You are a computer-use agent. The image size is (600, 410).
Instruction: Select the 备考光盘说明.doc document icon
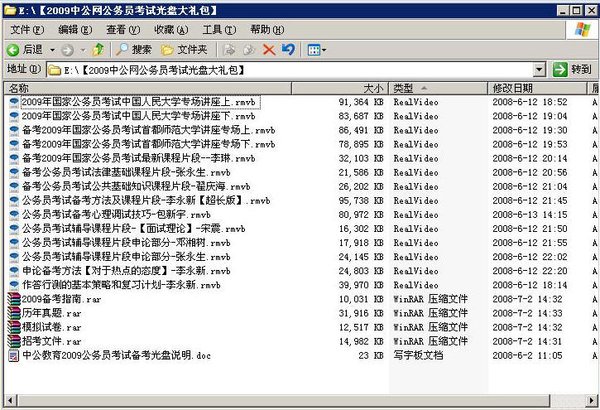14,356
